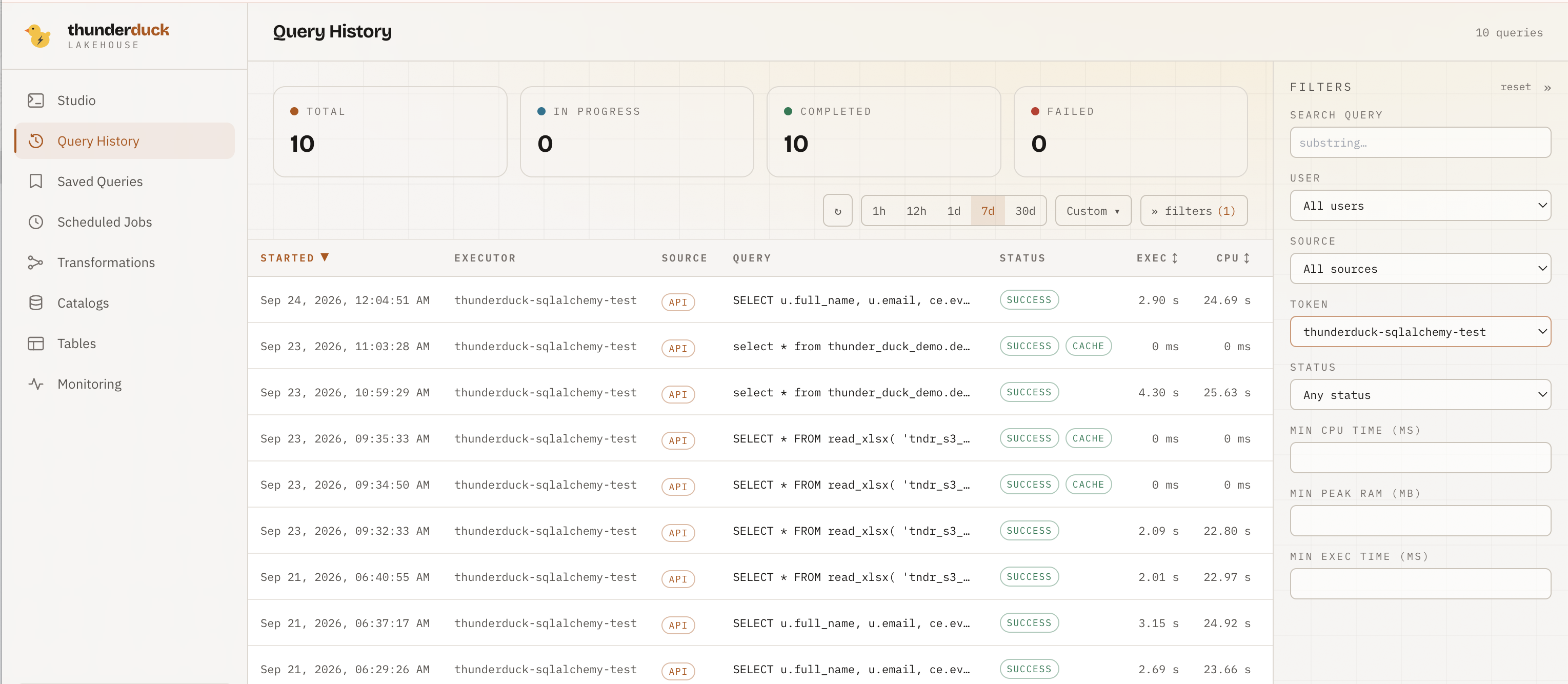Click the In Progress summary card

click(637, 131)
